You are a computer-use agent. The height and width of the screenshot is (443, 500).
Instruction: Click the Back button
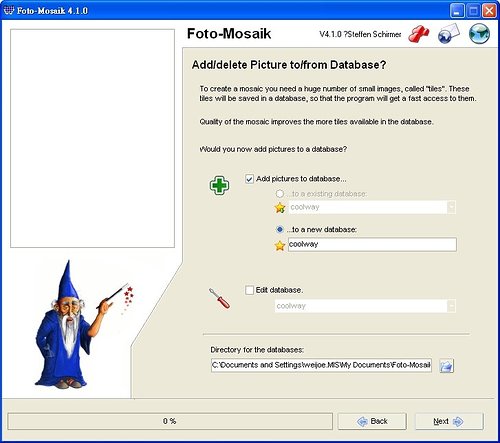pos(372,421)
